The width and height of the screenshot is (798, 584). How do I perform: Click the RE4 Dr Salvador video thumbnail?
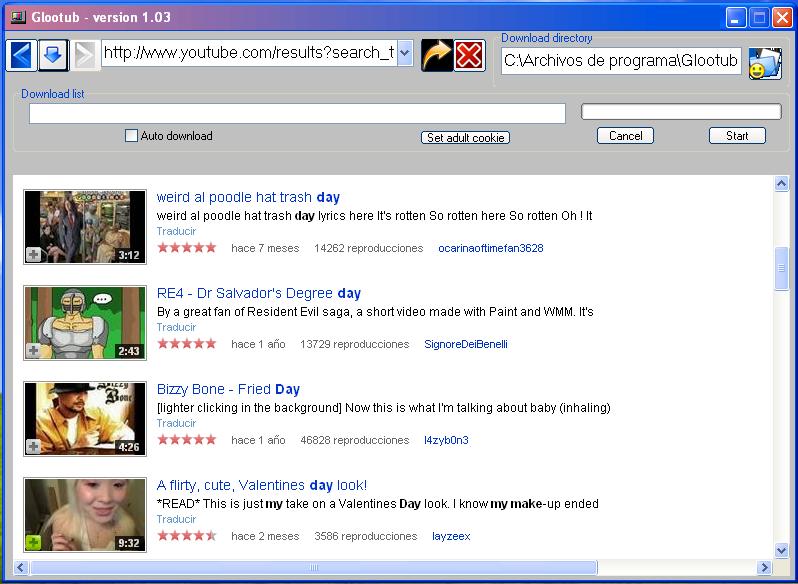click(x=85, y=323)
